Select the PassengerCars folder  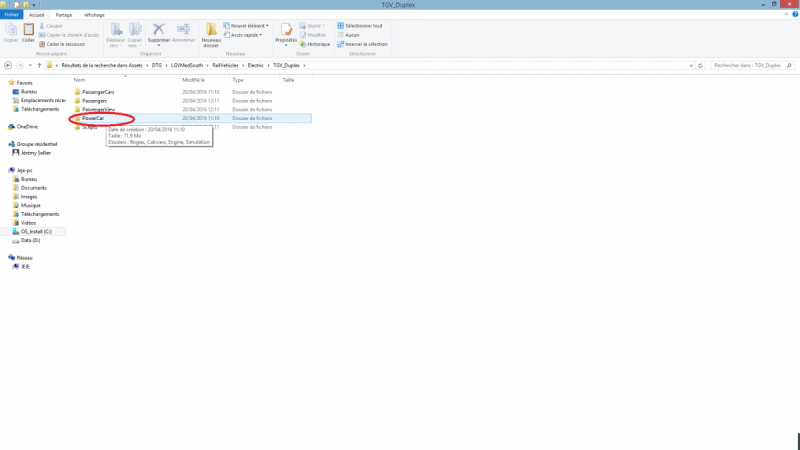coord(98,92)
